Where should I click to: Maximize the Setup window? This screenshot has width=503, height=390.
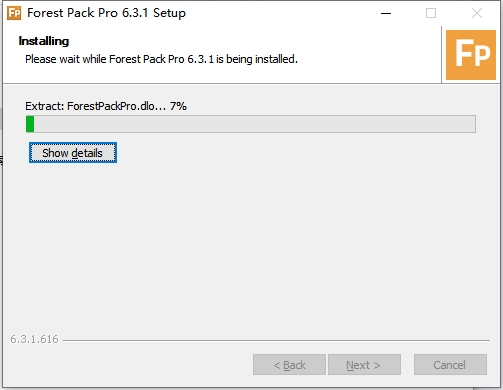click(x=431, y=13)
